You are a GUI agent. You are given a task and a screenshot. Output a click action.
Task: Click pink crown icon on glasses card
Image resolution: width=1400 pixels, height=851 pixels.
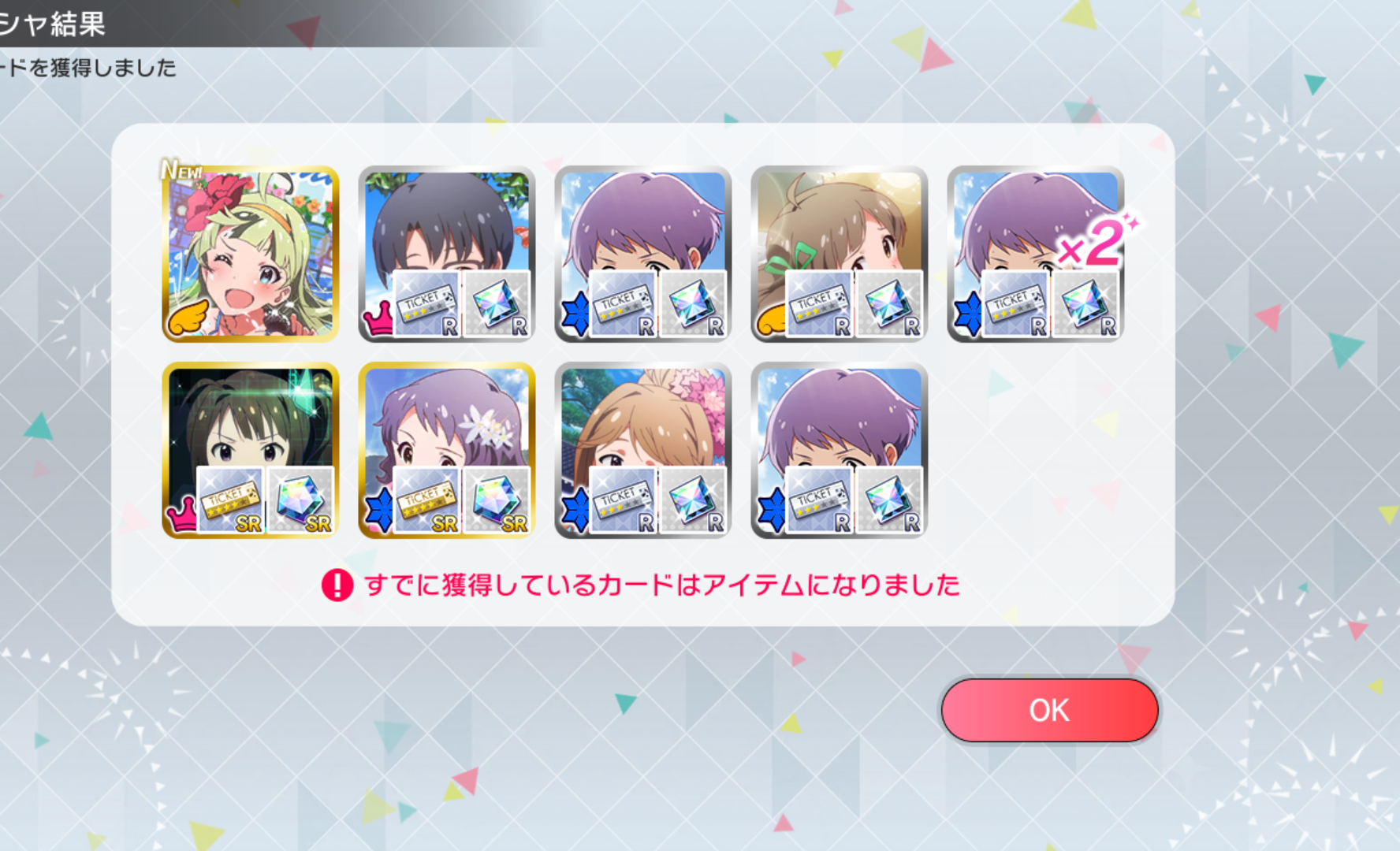[x=378, y=319]
